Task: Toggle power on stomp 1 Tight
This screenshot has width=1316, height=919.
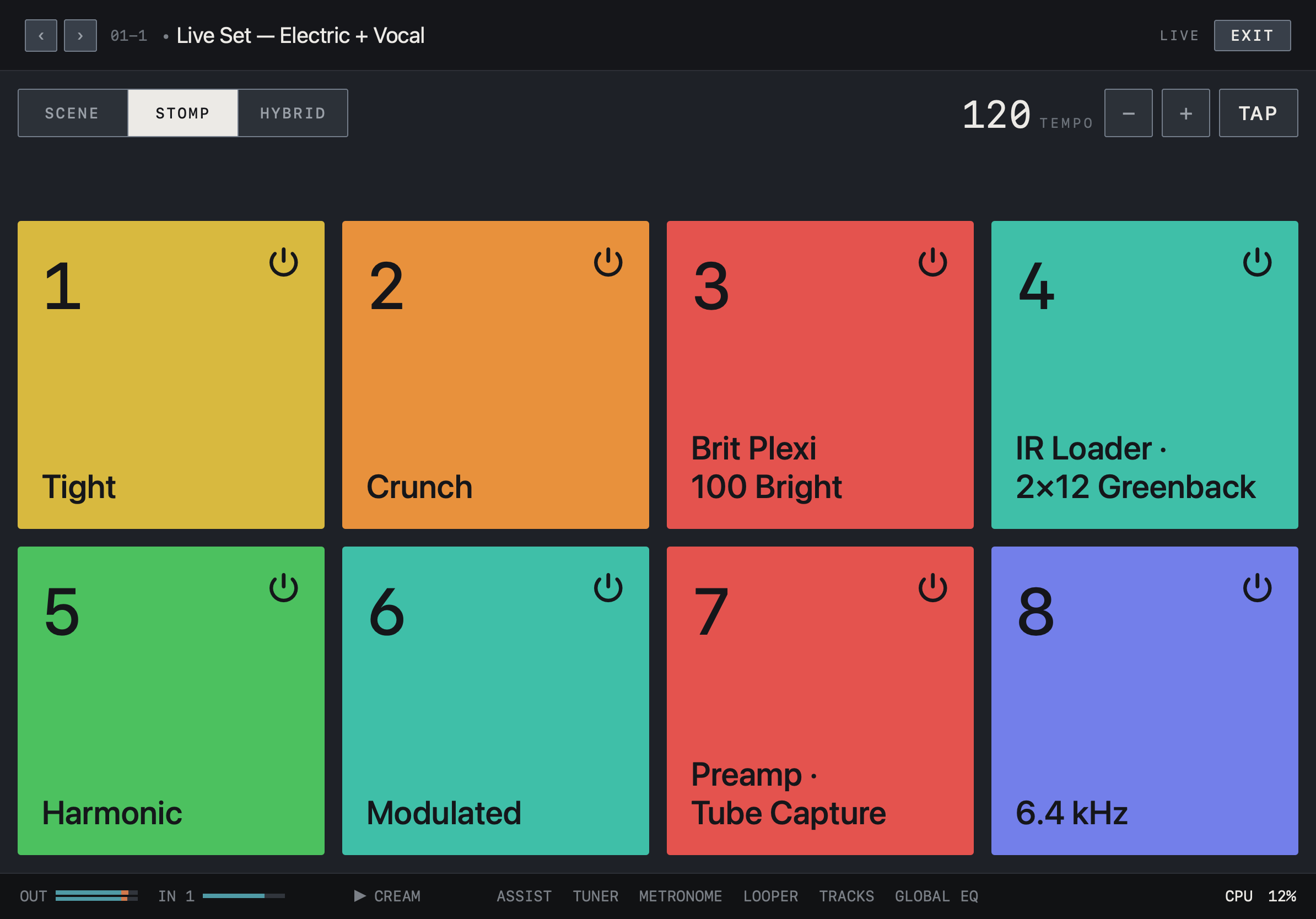Action: click(x=284, y=262)
